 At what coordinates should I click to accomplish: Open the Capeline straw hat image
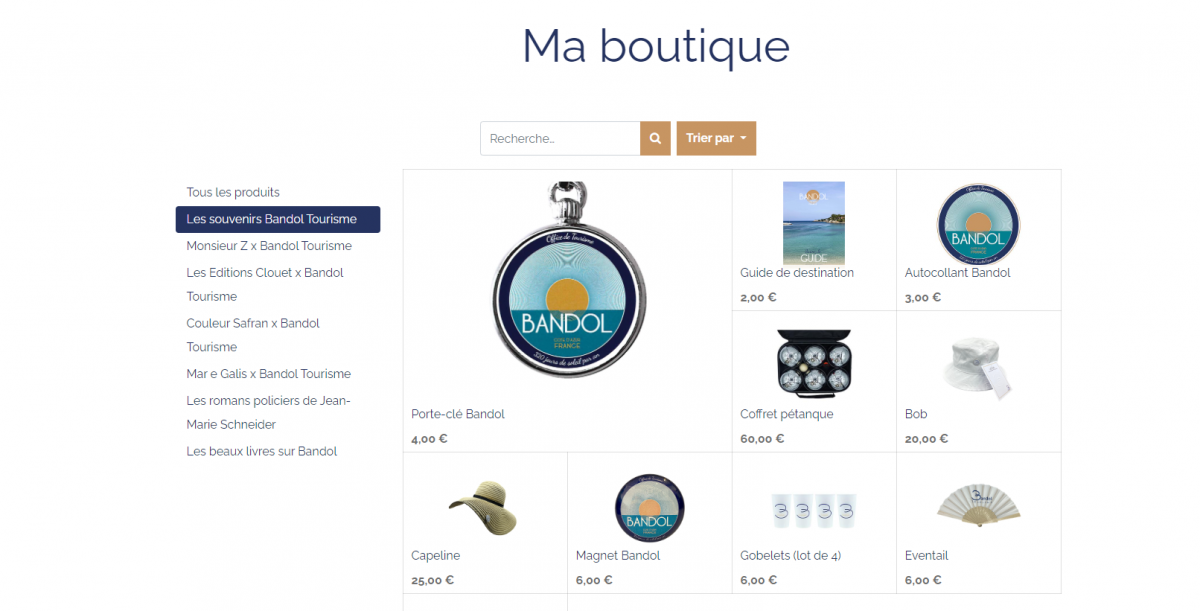point(485,506)
